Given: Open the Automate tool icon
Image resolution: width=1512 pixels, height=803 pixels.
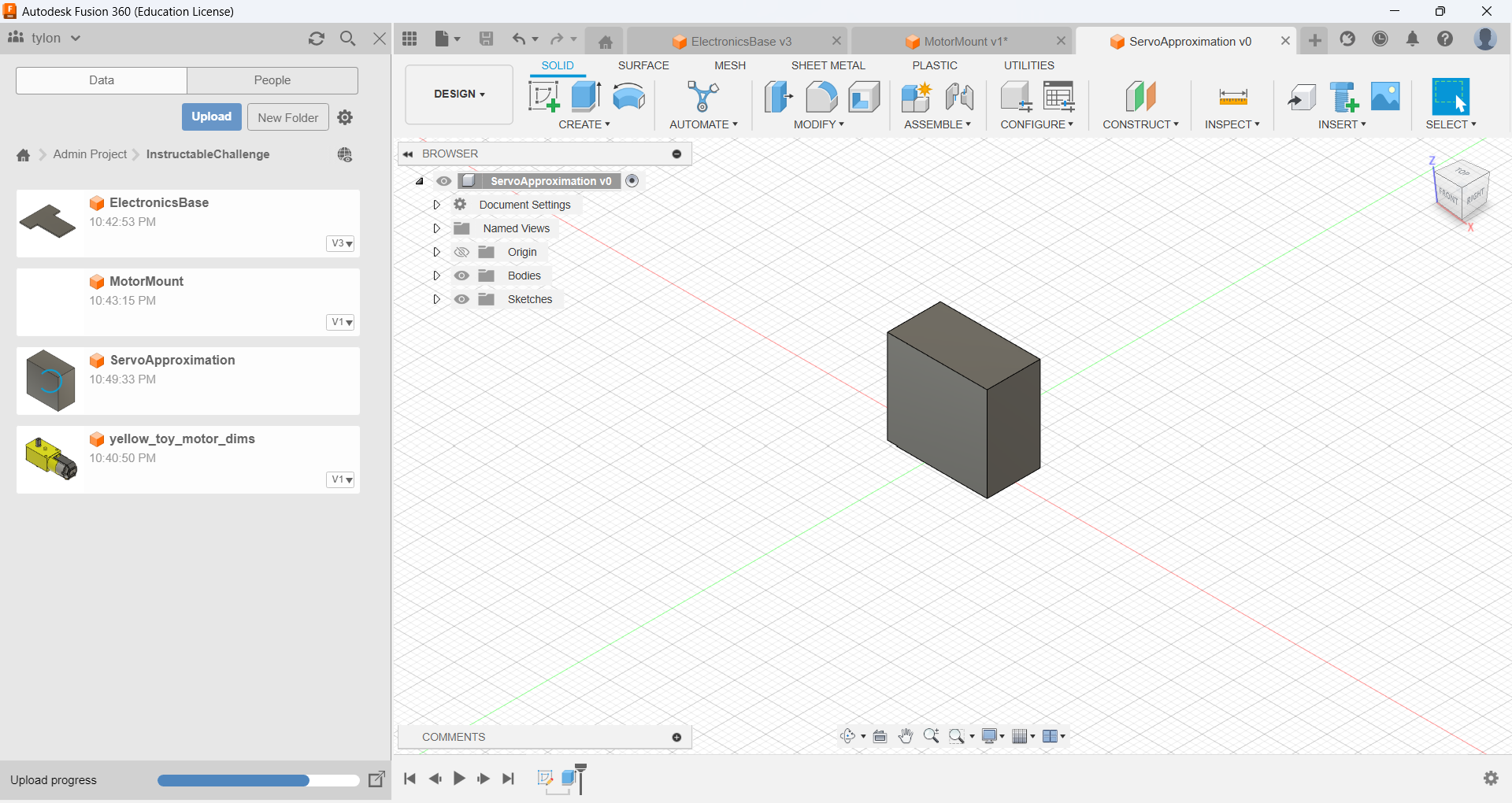Looking at the screenshot, I should (x=703, y=97).
